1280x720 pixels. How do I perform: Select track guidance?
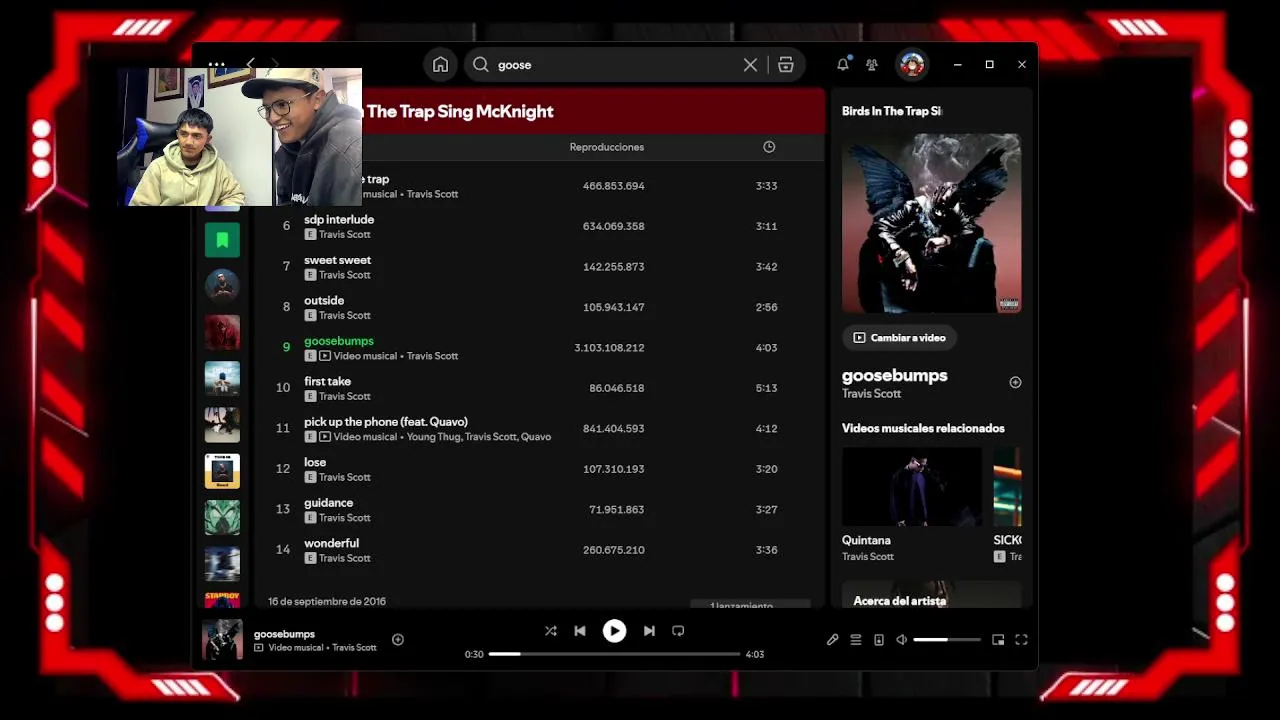[x=540, y=510]
